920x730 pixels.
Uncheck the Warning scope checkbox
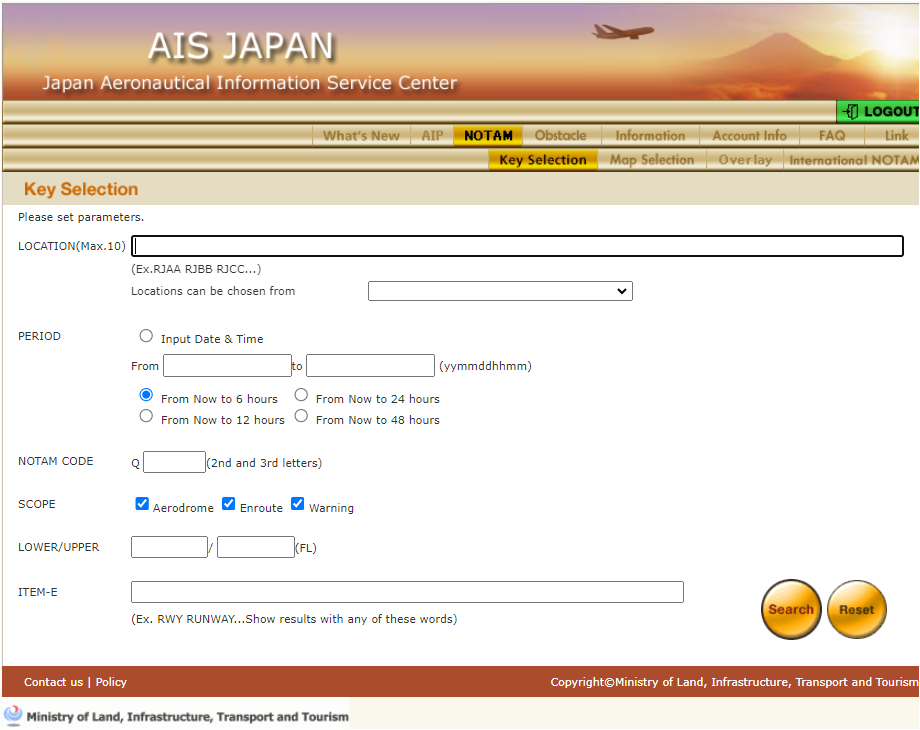tap(297, 503)
